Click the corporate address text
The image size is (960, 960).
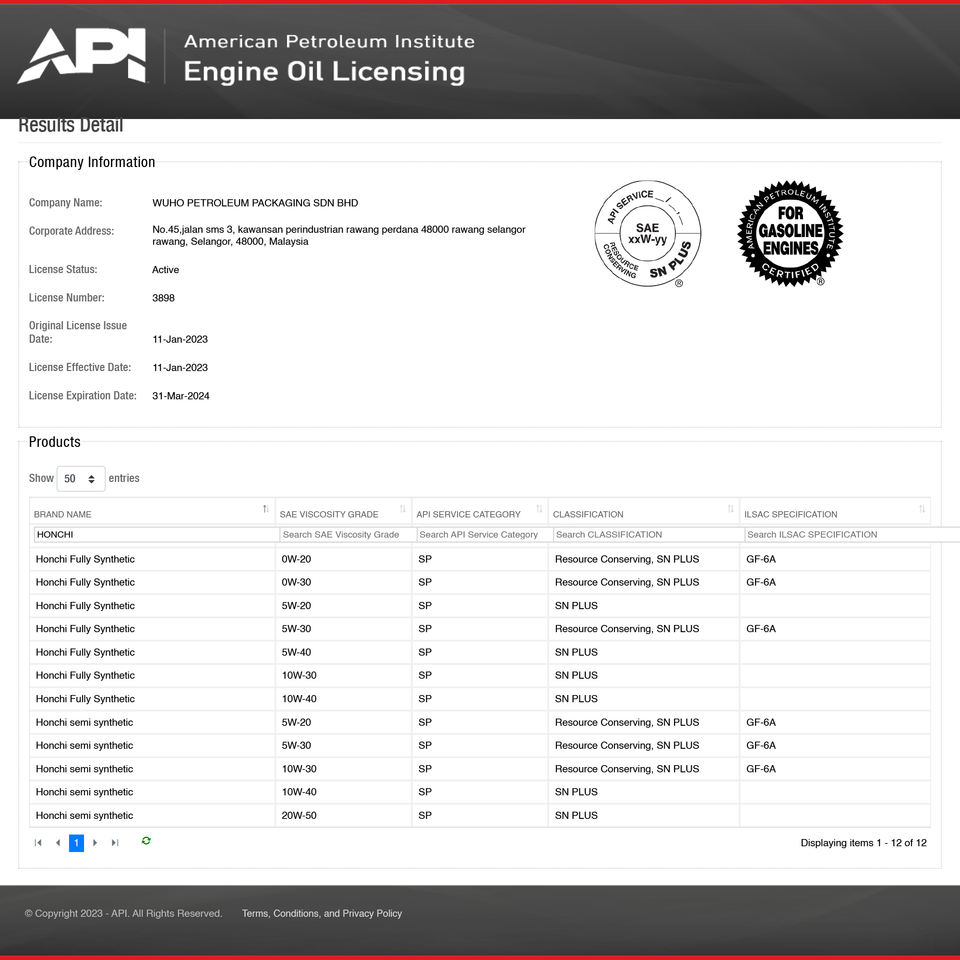[x=339, y=235]
